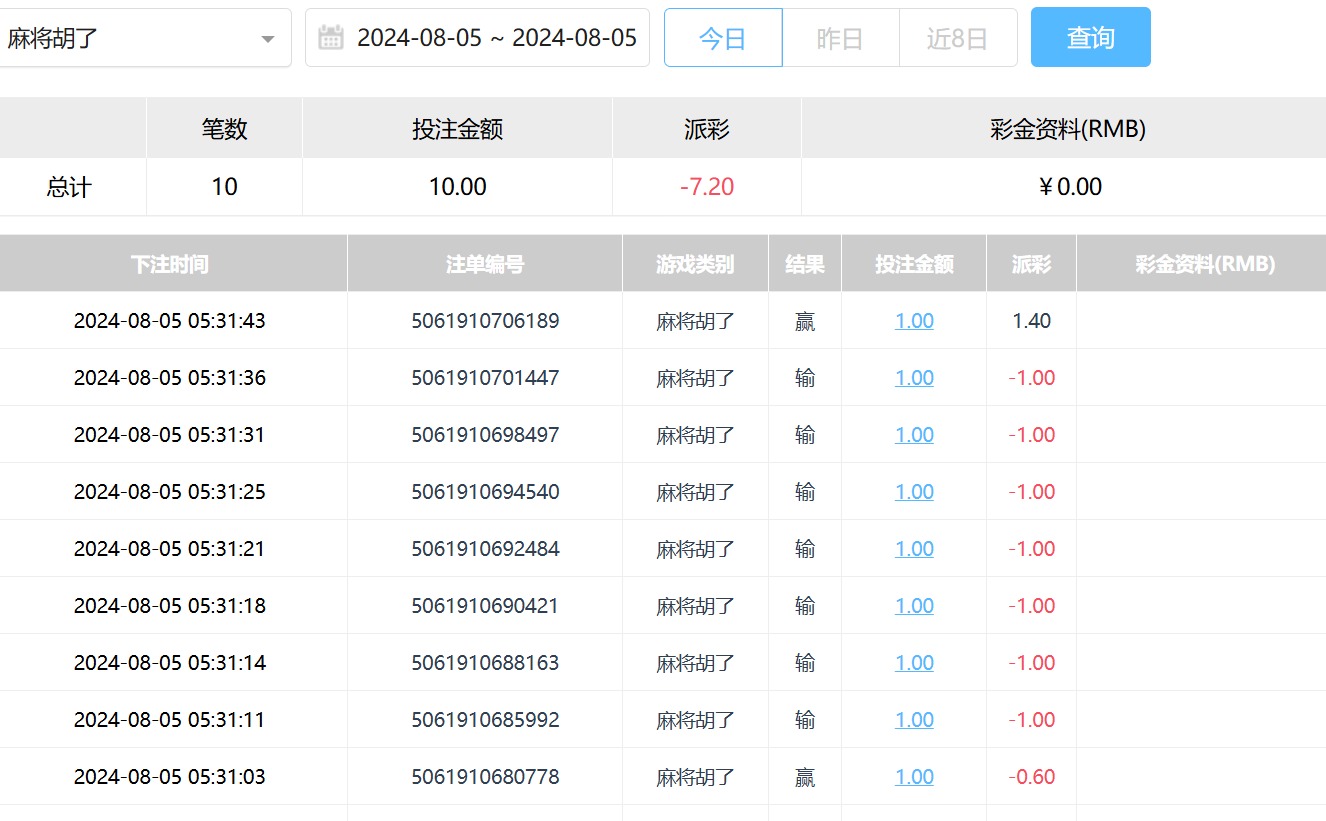The height and width of the screenshot is (821, 1326).
Task: Select order number 5061910698497 cell
Action: click(485, 435)
